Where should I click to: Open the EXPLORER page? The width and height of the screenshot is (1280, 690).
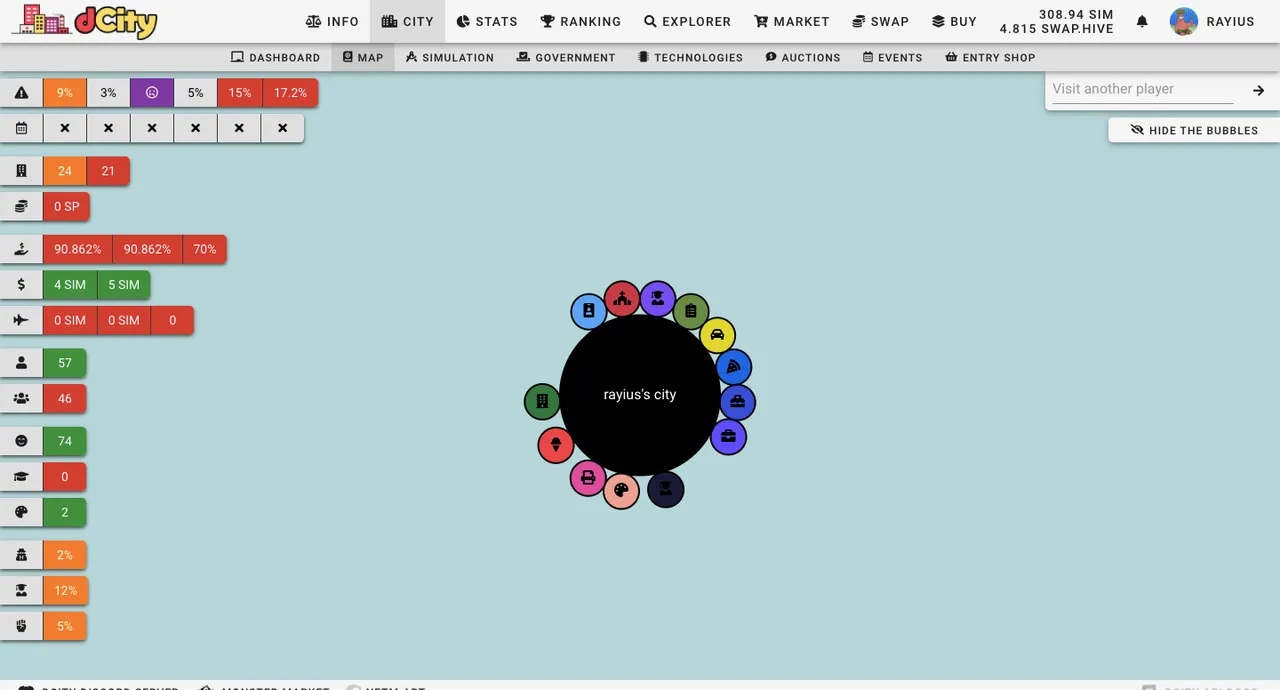pos(687,21)
